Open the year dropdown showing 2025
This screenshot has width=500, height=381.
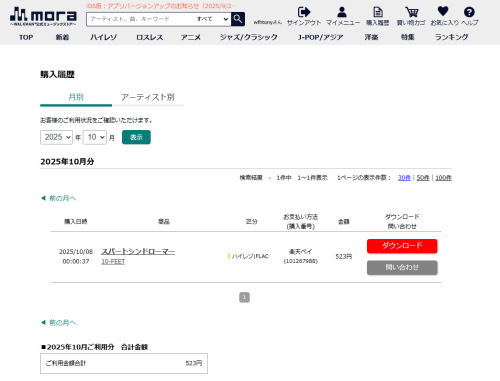pyautogui.click(x=56, y=137)
